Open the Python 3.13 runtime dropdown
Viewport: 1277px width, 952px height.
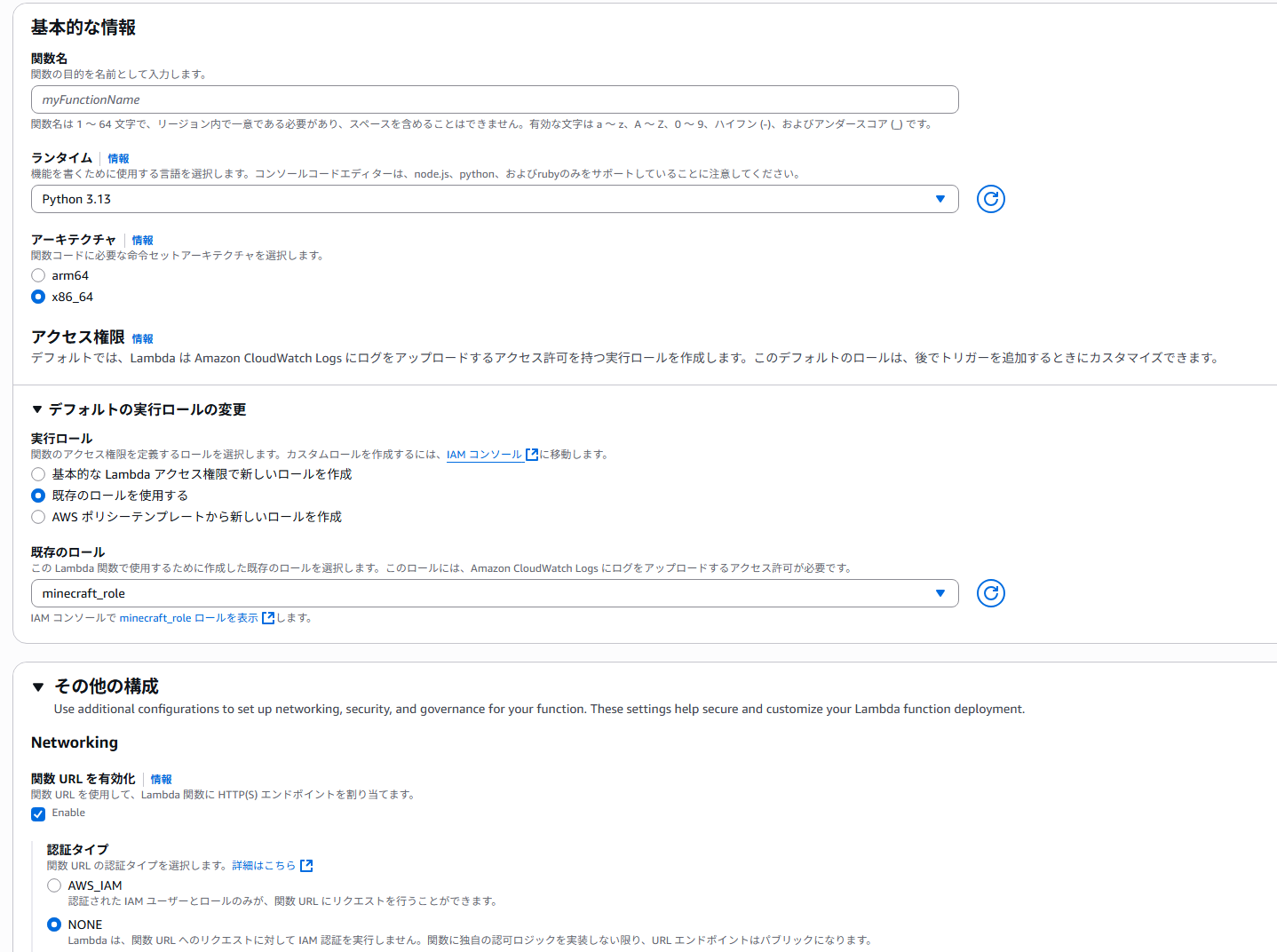[x=495, y=199]
